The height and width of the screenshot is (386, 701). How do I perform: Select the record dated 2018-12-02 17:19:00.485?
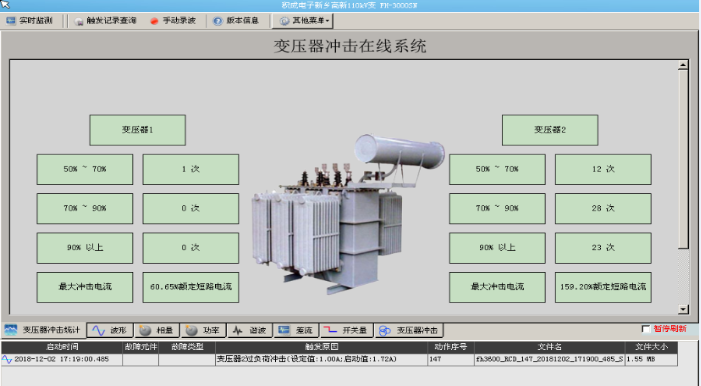click(x=62, y=359)
